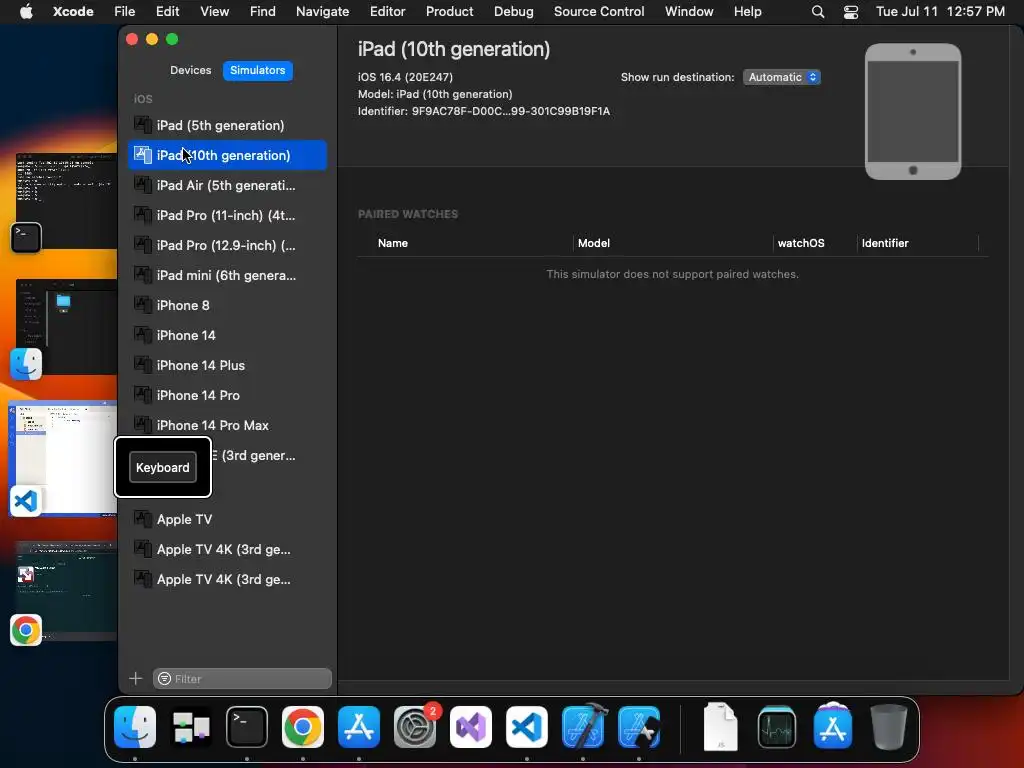Viewport: 1024px width, 768px height.
Task: Open the Editor menu
Action: coord(387,12)
